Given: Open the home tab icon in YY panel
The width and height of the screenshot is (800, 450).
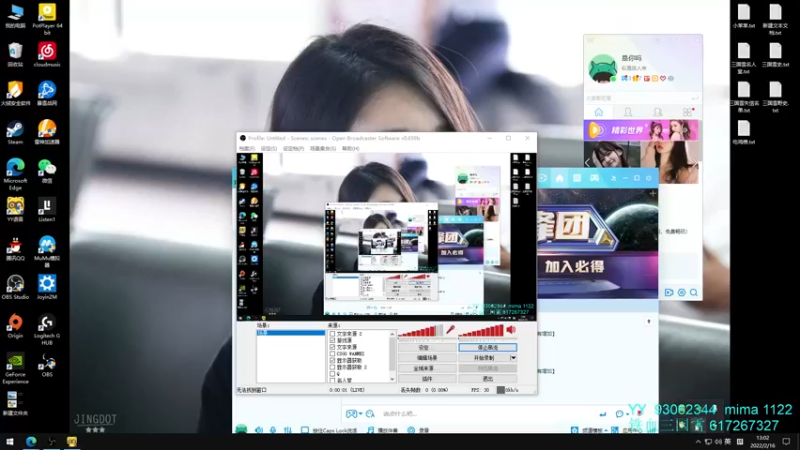Looking at the screenshot, I should (x=598, y=112).
